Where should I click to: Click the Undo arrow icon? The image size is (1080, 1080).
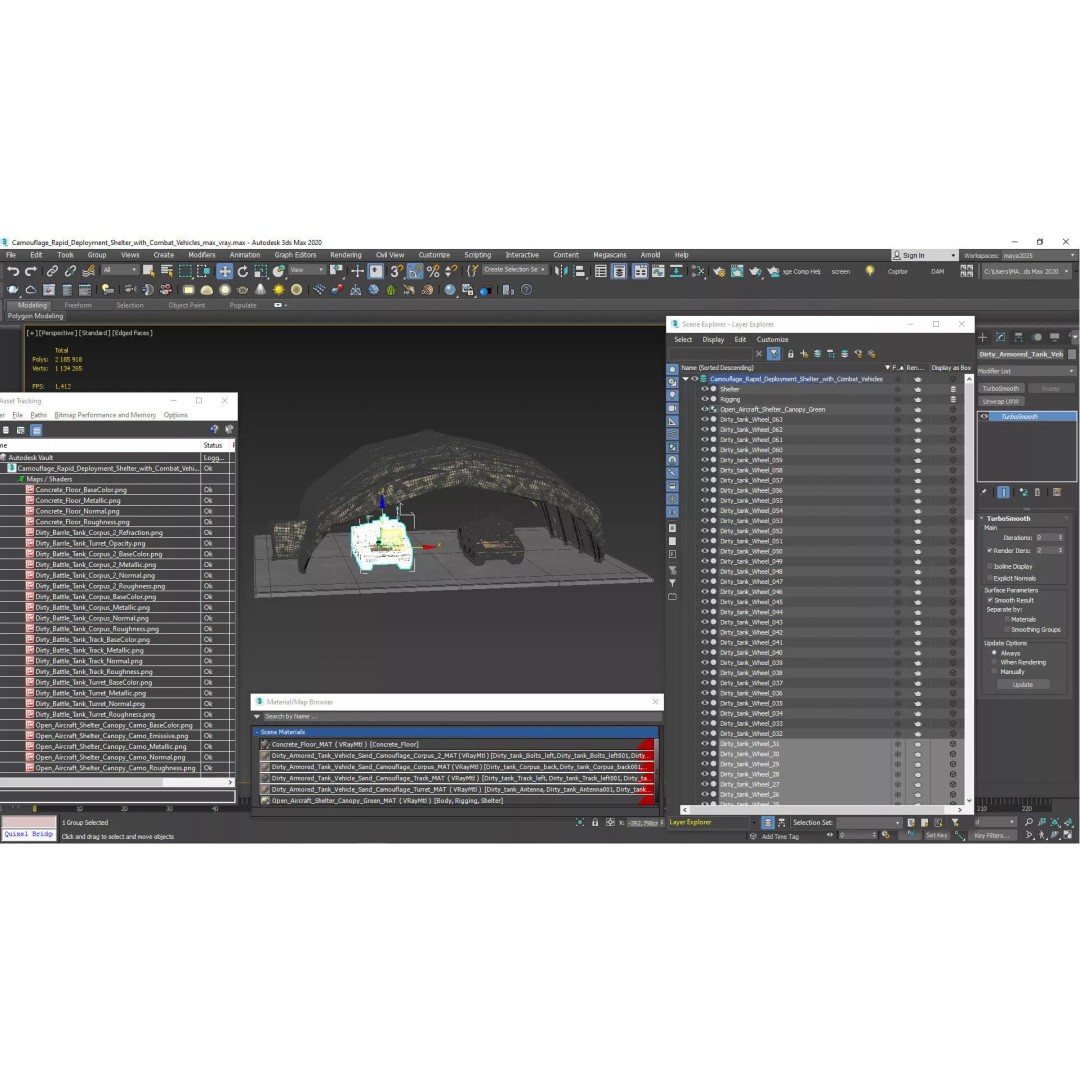click(13, 271)
